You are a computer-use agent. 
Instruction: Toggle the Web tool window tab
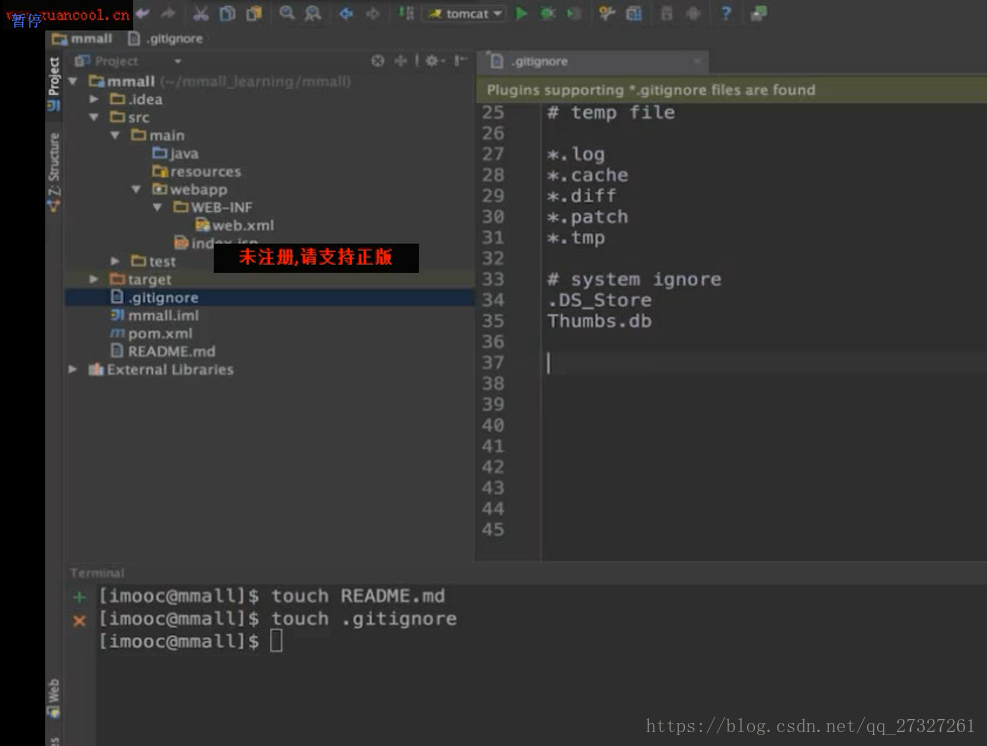(x=54, y=698)
